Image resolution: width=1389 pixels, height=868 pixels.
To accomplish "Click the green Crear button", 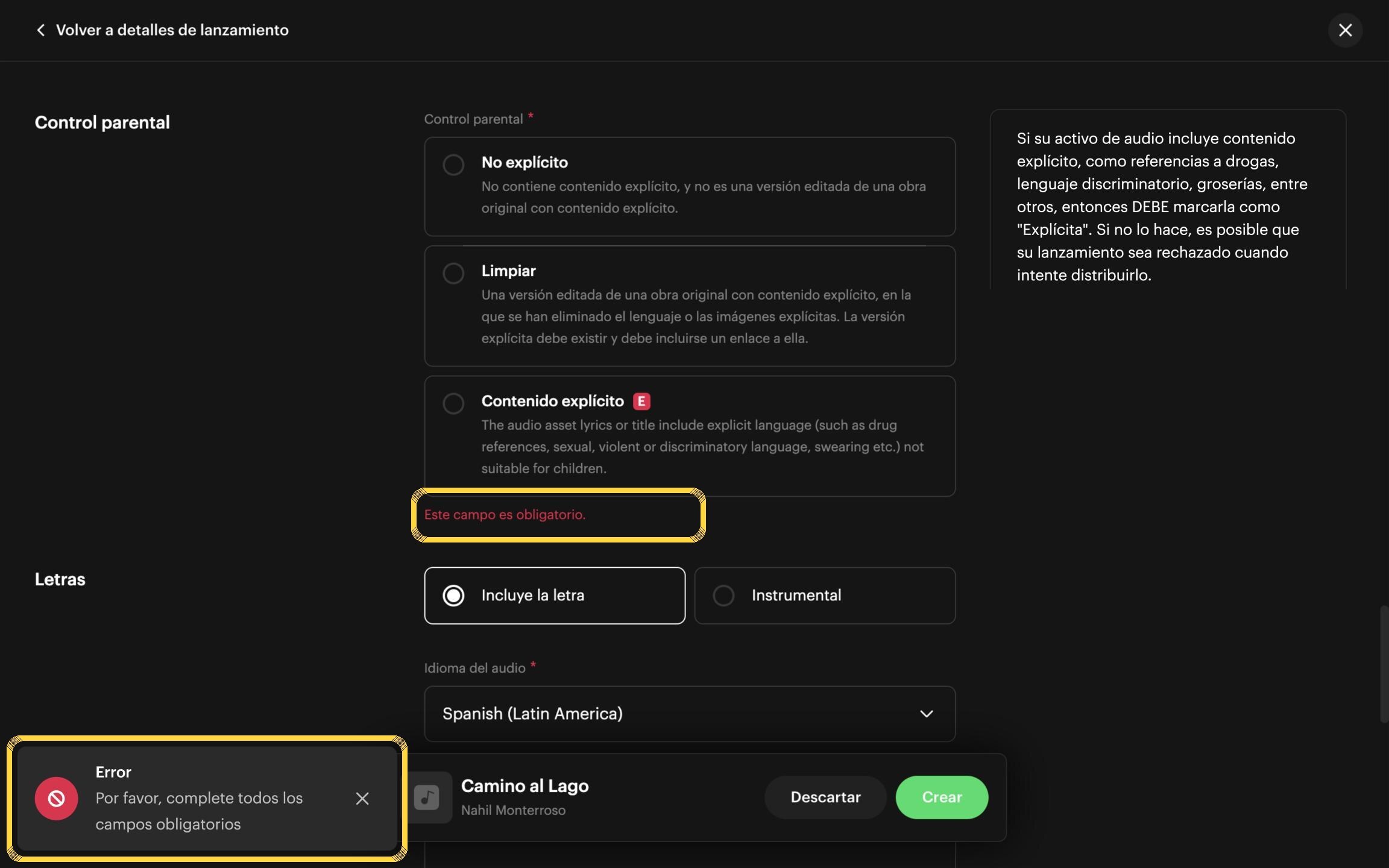I will pos(942,797).
